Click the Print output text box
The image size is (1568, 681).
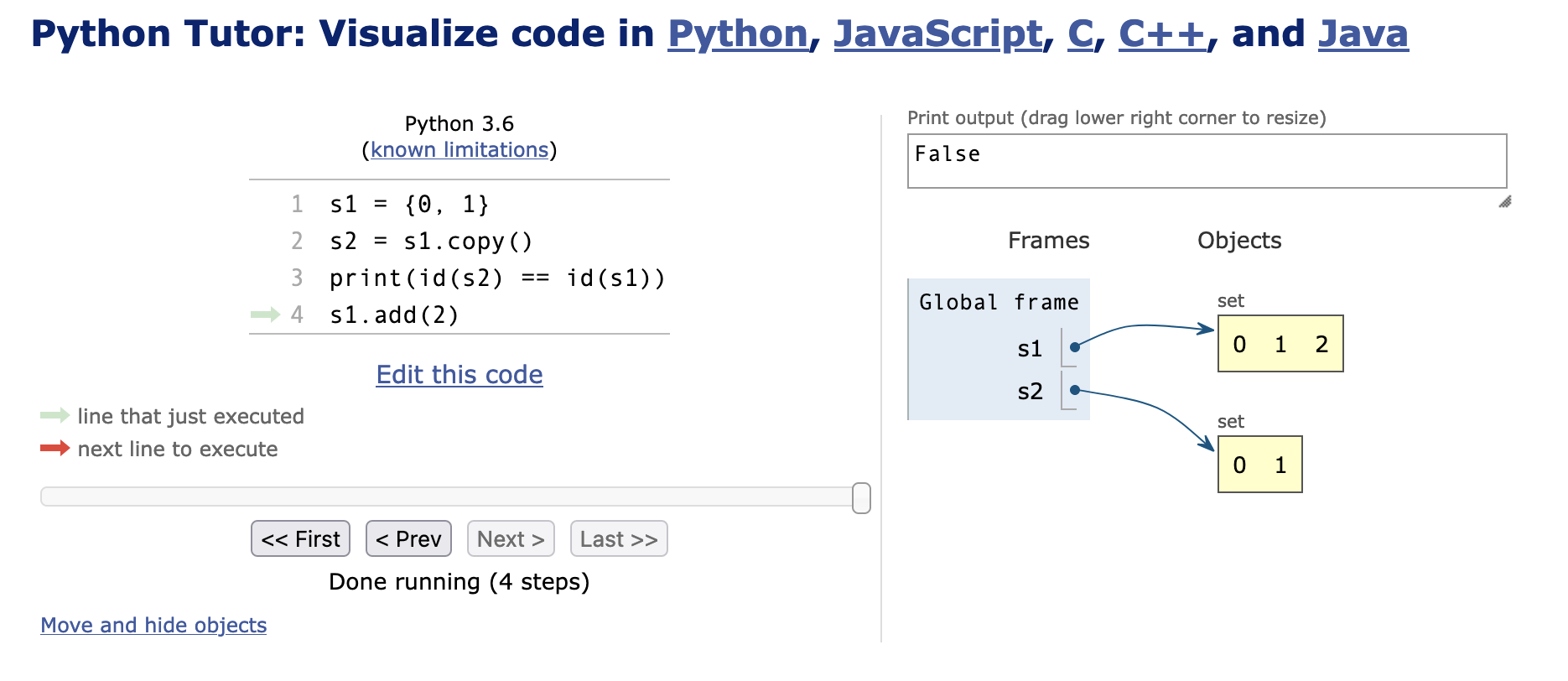coord(1207,161)
